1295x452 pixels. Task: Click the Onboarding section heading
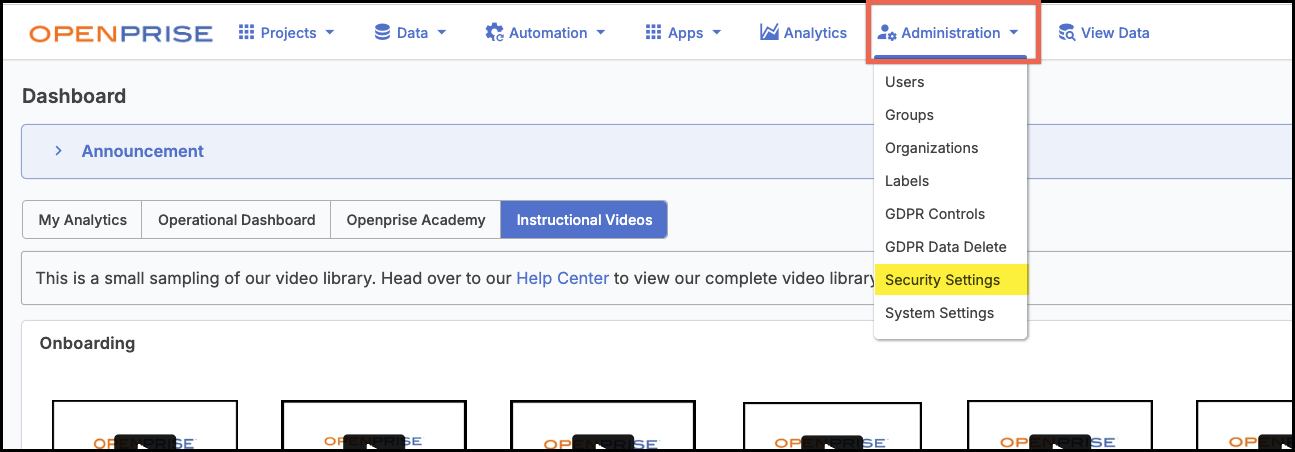click(87, 343)
